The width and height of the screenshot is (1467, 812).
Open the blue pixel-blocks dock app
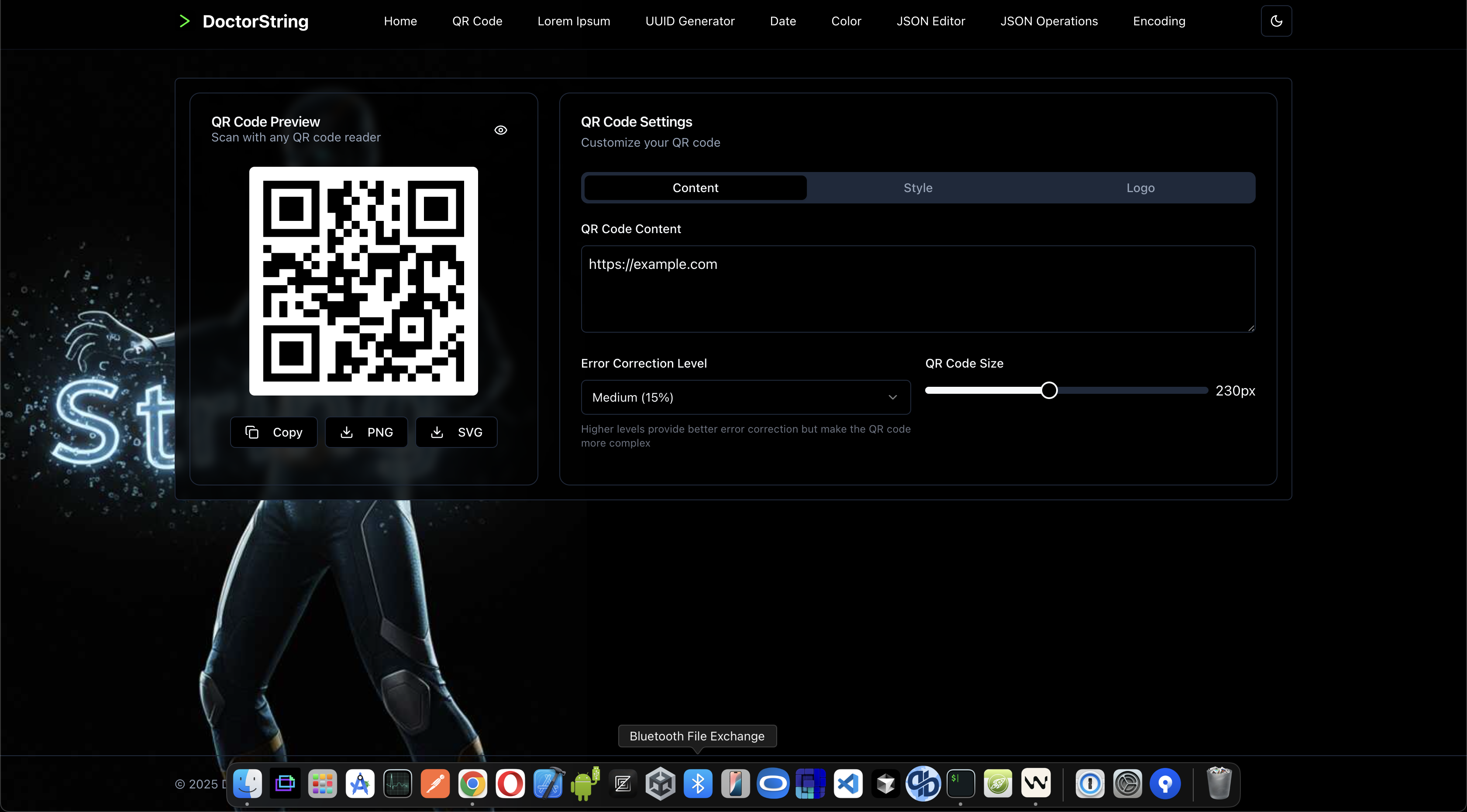coord(811,784)
